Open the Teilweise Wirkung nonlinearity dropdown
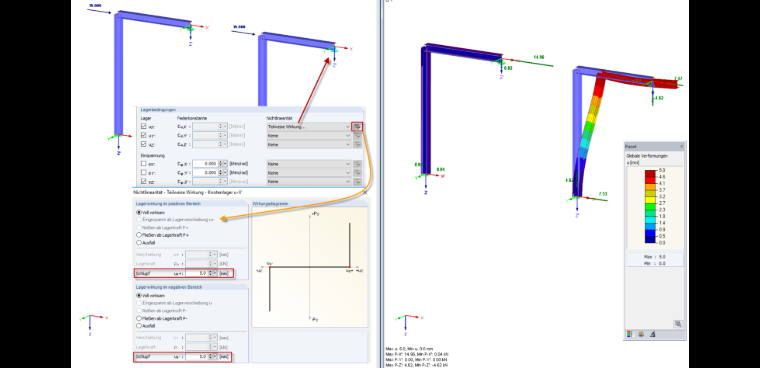This screenshot has height=368, width=760. (x=308, y=127)
